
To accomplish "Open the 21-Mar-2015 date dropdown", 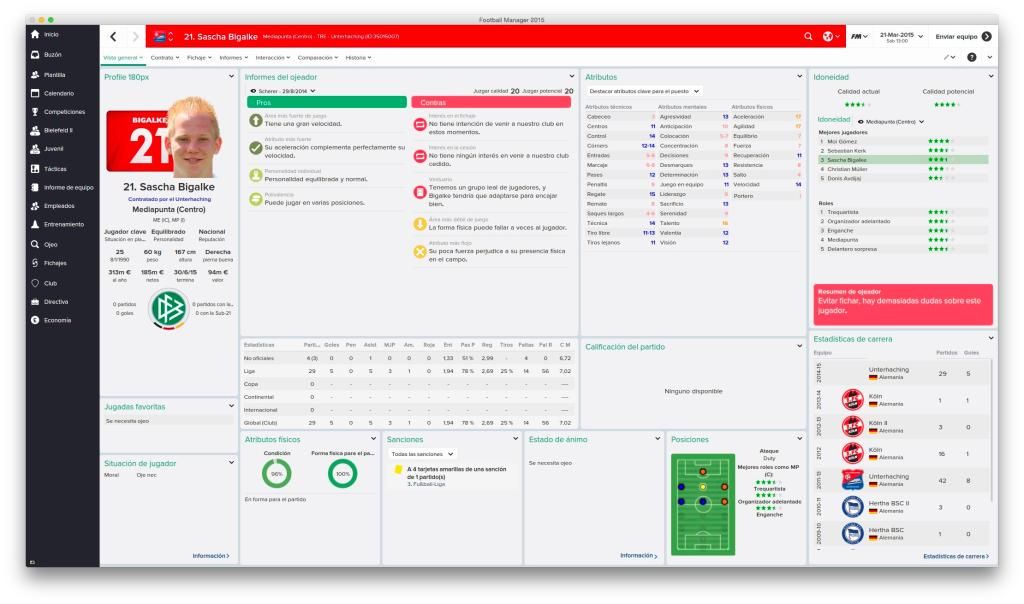I will (901, 37).
